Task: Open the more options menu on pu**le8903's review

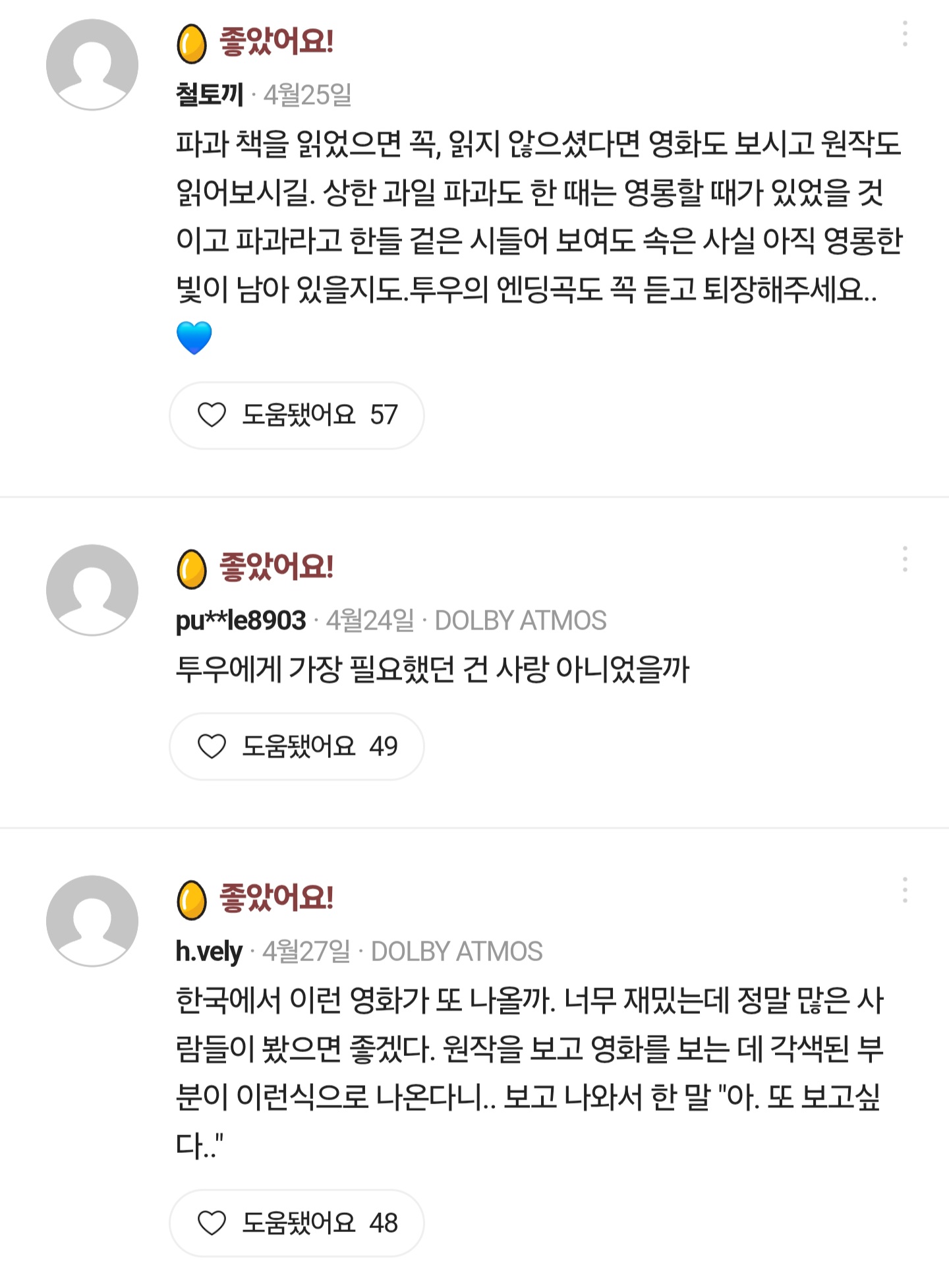Action: coord(905,559)
